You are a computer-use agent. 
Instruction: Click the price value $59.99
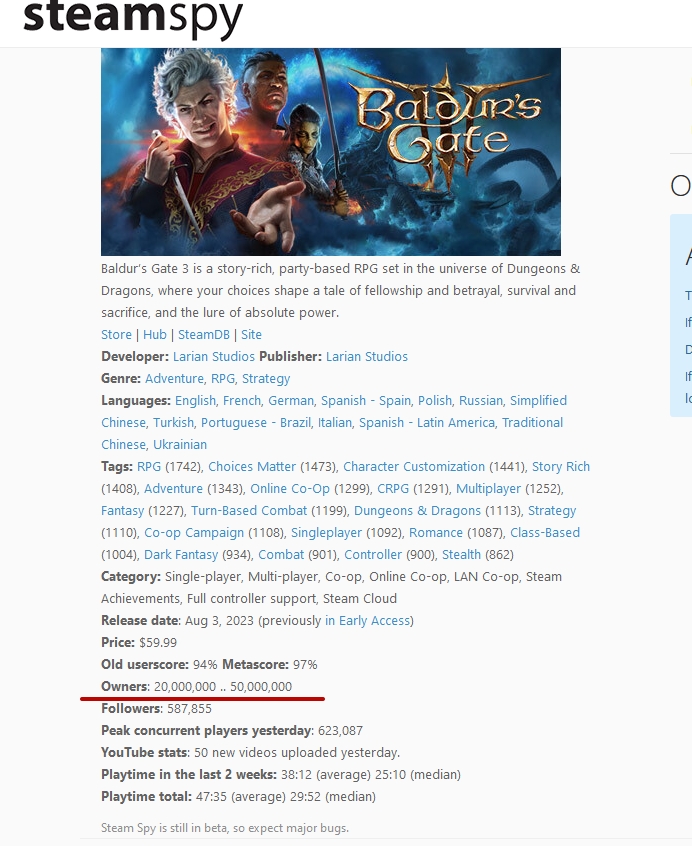157,643
